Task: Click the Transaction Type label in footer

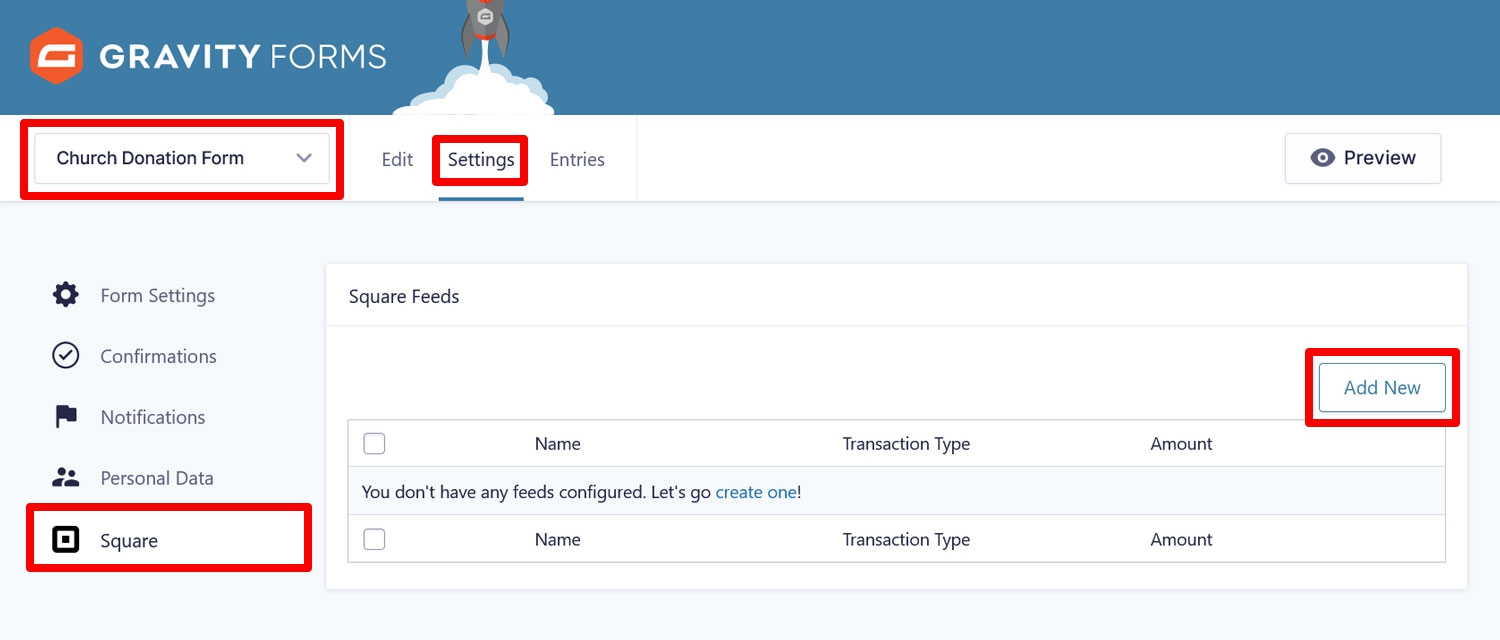Action: pyautogui.click(x=906, y=540)
